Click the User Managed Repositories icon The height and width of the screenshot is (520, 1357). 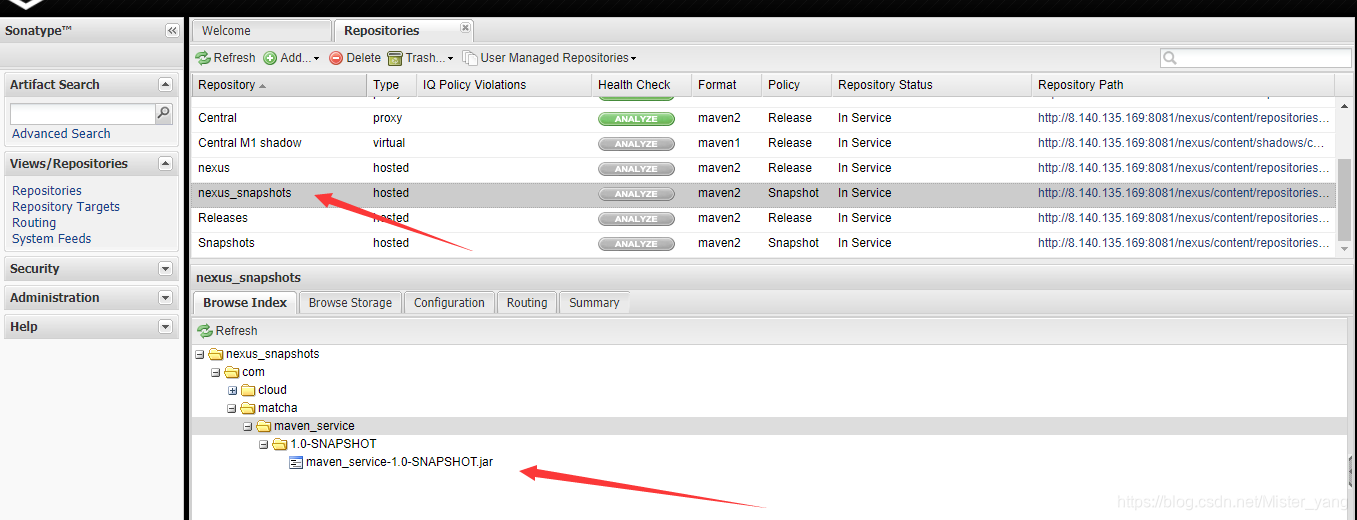(x=470, y=58)
